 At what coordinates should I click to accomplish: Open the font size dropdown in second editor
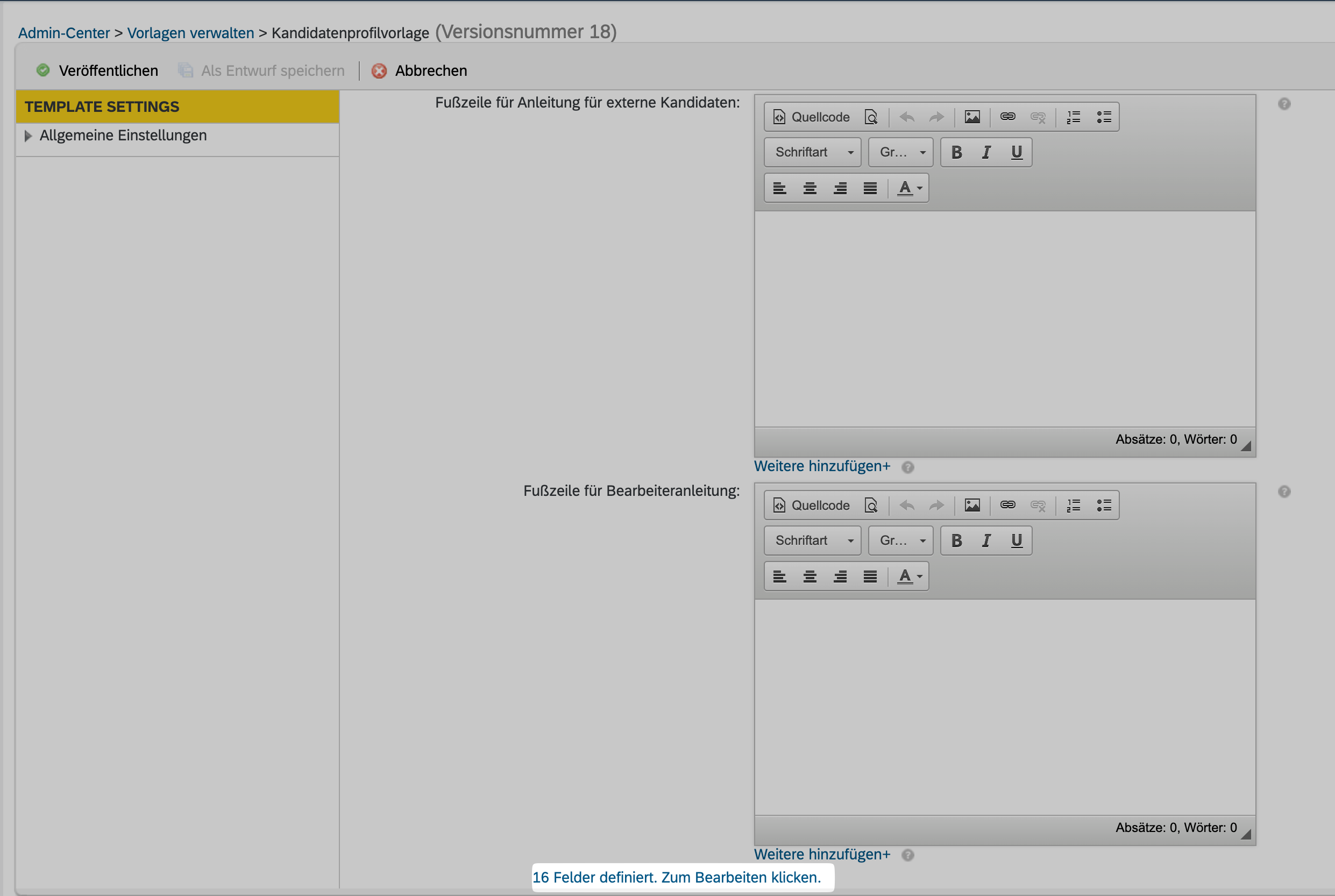900,541
